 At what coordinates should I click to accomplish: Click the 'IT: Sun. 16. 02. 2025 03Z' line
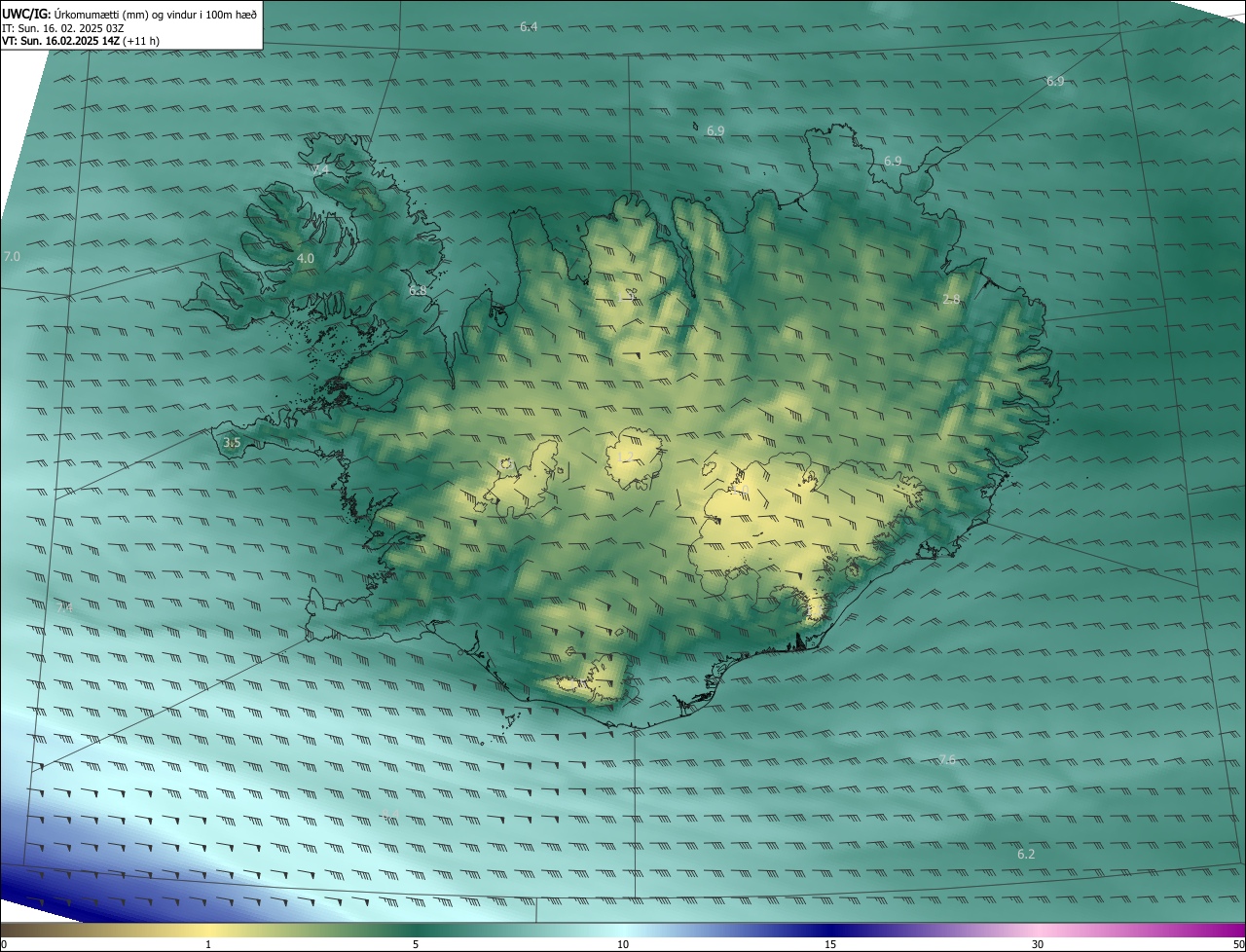coord(62,28)
